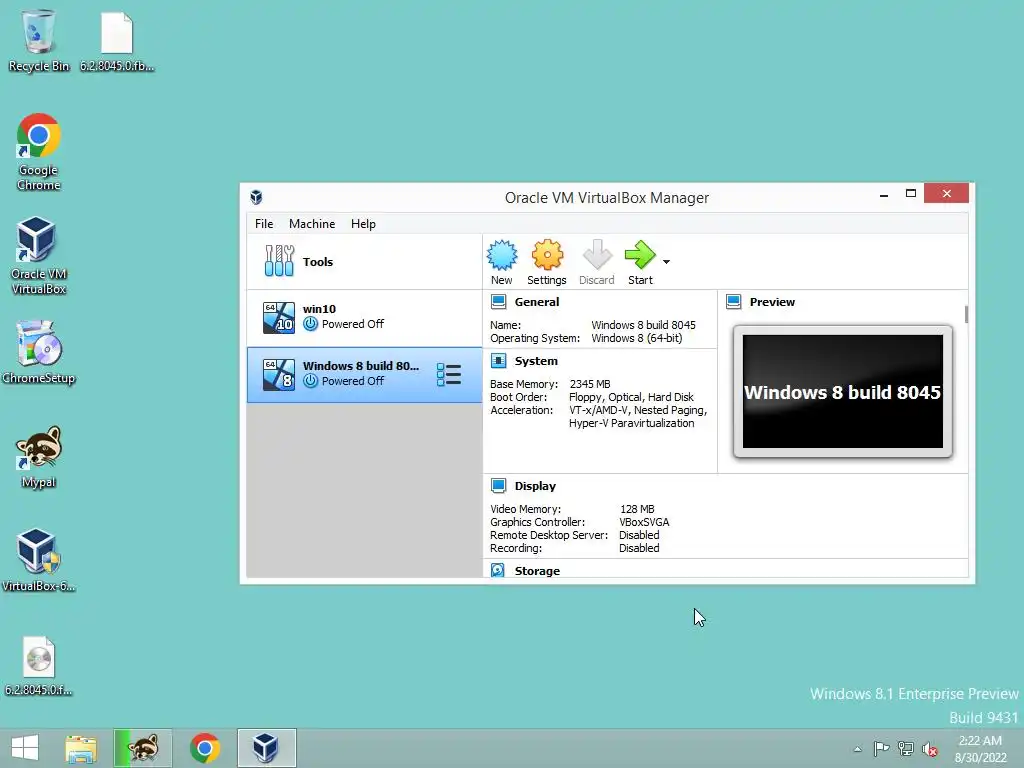Viewport: 1024px width, 768px height.
Task: Open Storage settings via its heading
Action: [537, 571]
